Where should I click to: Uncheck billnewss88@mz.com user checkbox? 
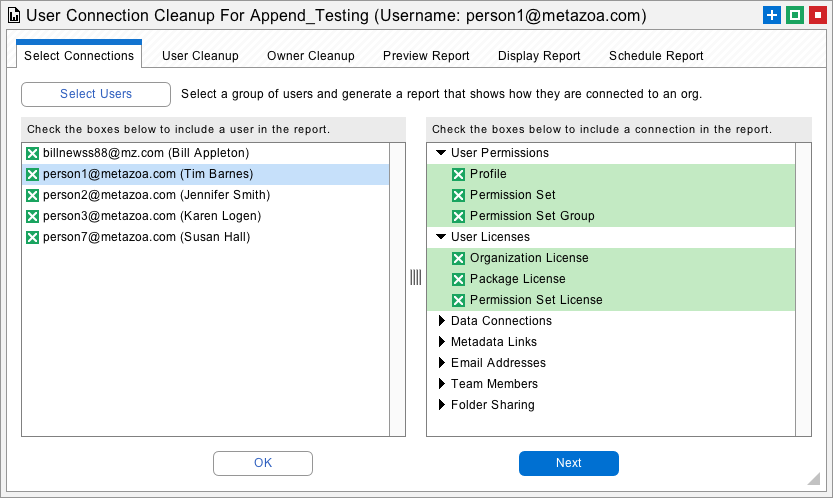(x=32, y=154)
